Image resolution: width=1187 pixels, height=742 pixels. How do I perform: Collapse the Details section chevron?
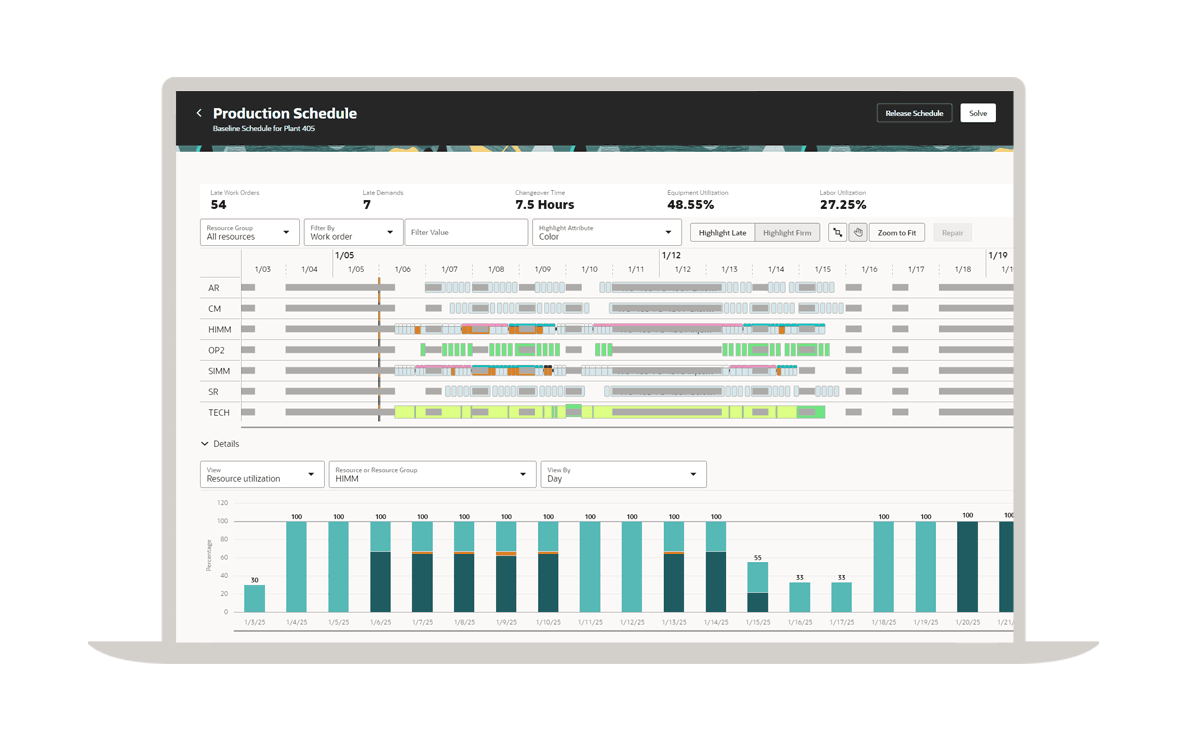coord(205,444)
